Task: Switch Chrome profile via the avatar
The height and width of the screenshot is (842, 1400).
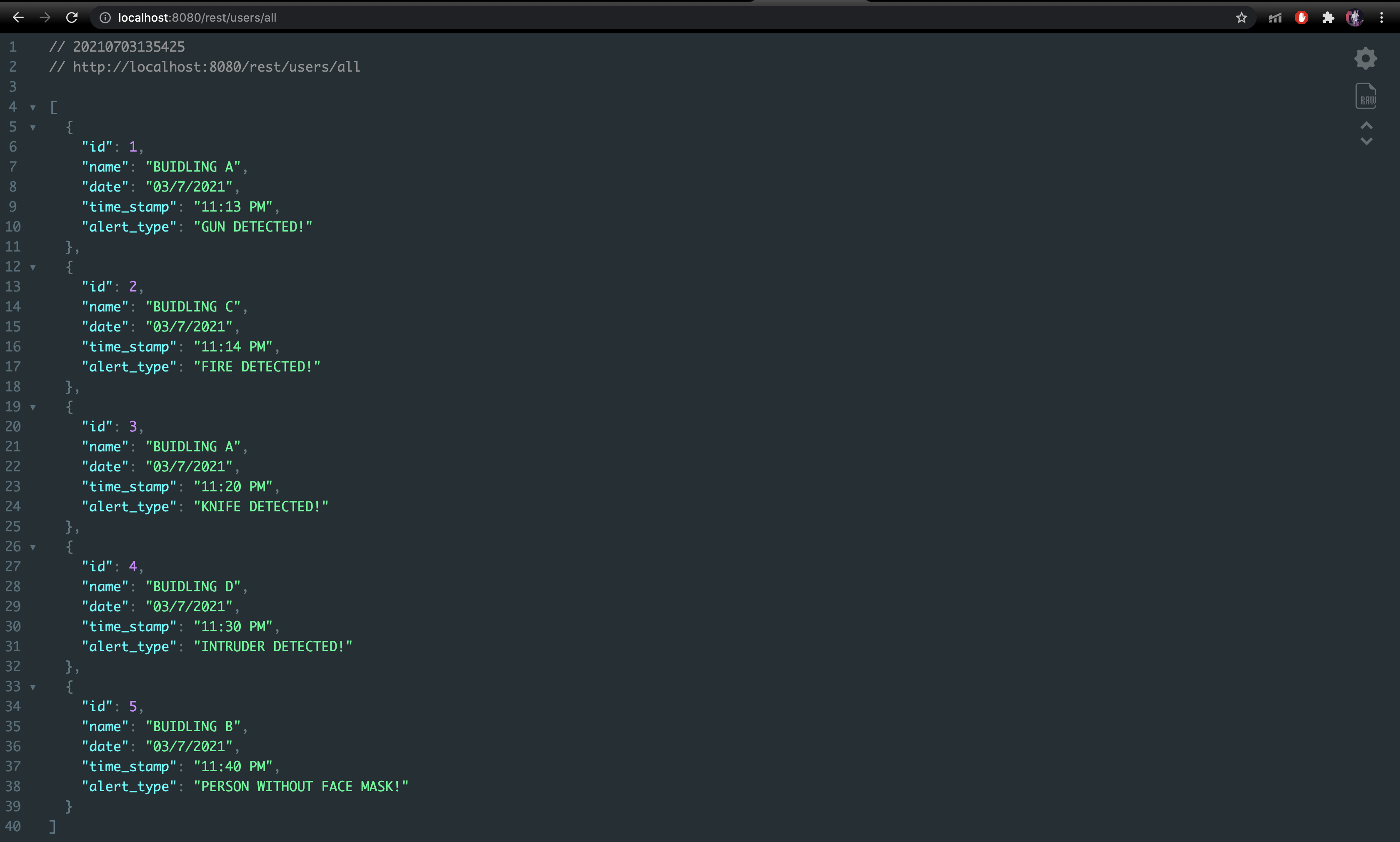Action: [x=1355, y=17]
